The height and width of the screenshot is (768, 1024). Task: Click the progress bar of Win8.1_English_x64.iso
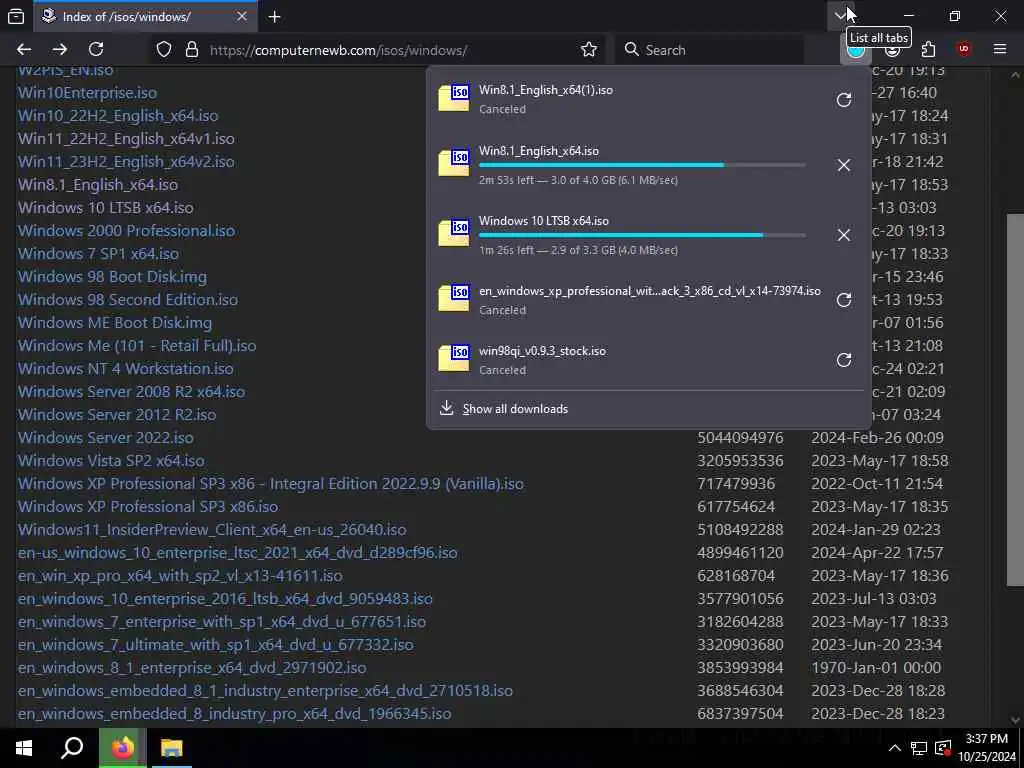tap(642, 165)
